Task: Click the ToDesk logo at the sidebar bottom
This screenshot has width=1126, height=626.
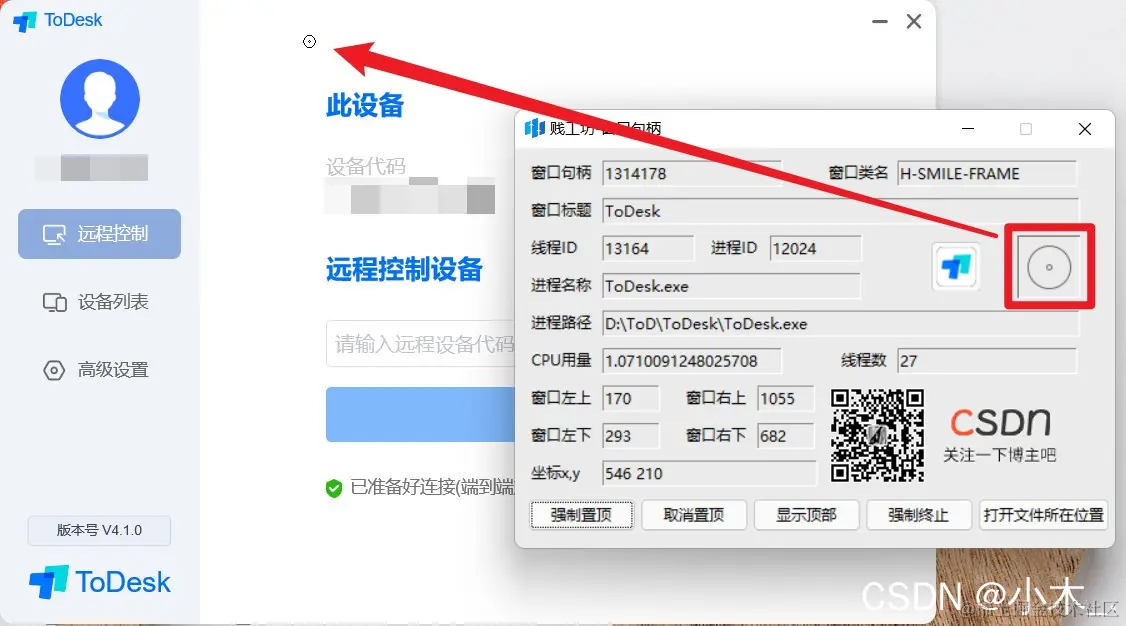Action: [100, 581]
